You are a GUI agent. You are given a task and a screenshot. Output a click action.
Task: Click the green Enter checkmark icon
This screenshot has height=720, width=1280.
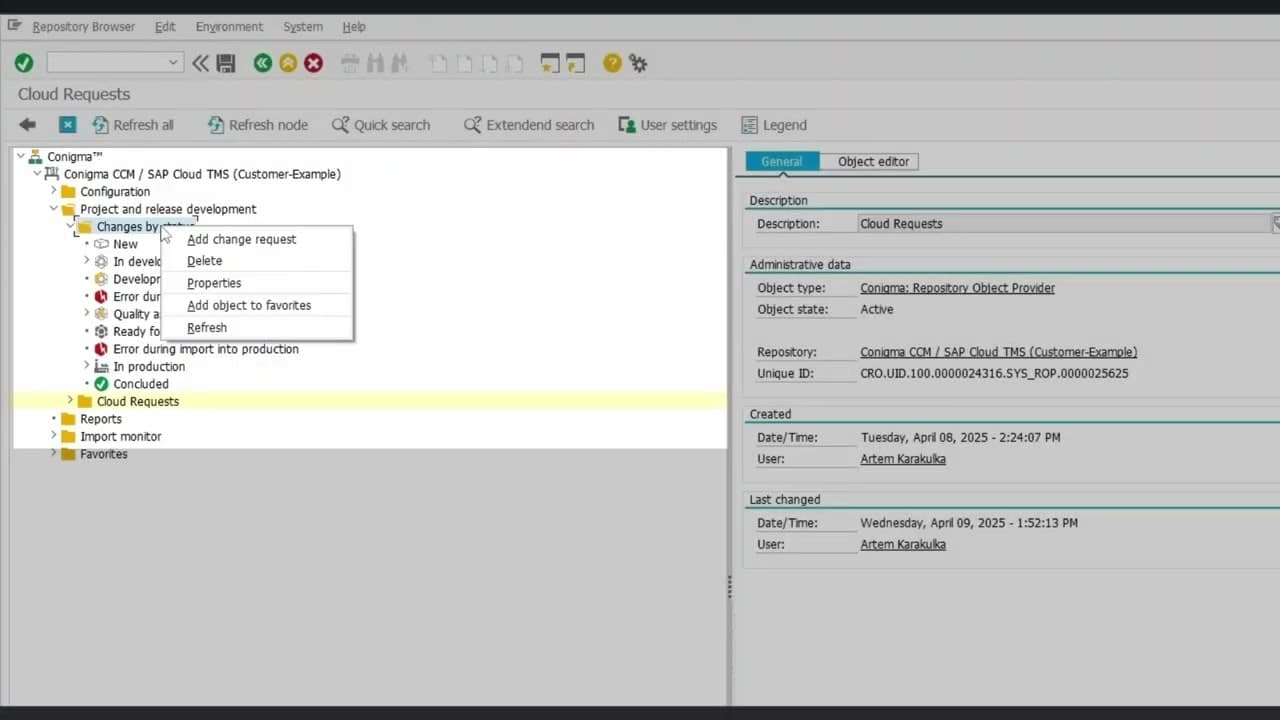(x=24, y=63)
